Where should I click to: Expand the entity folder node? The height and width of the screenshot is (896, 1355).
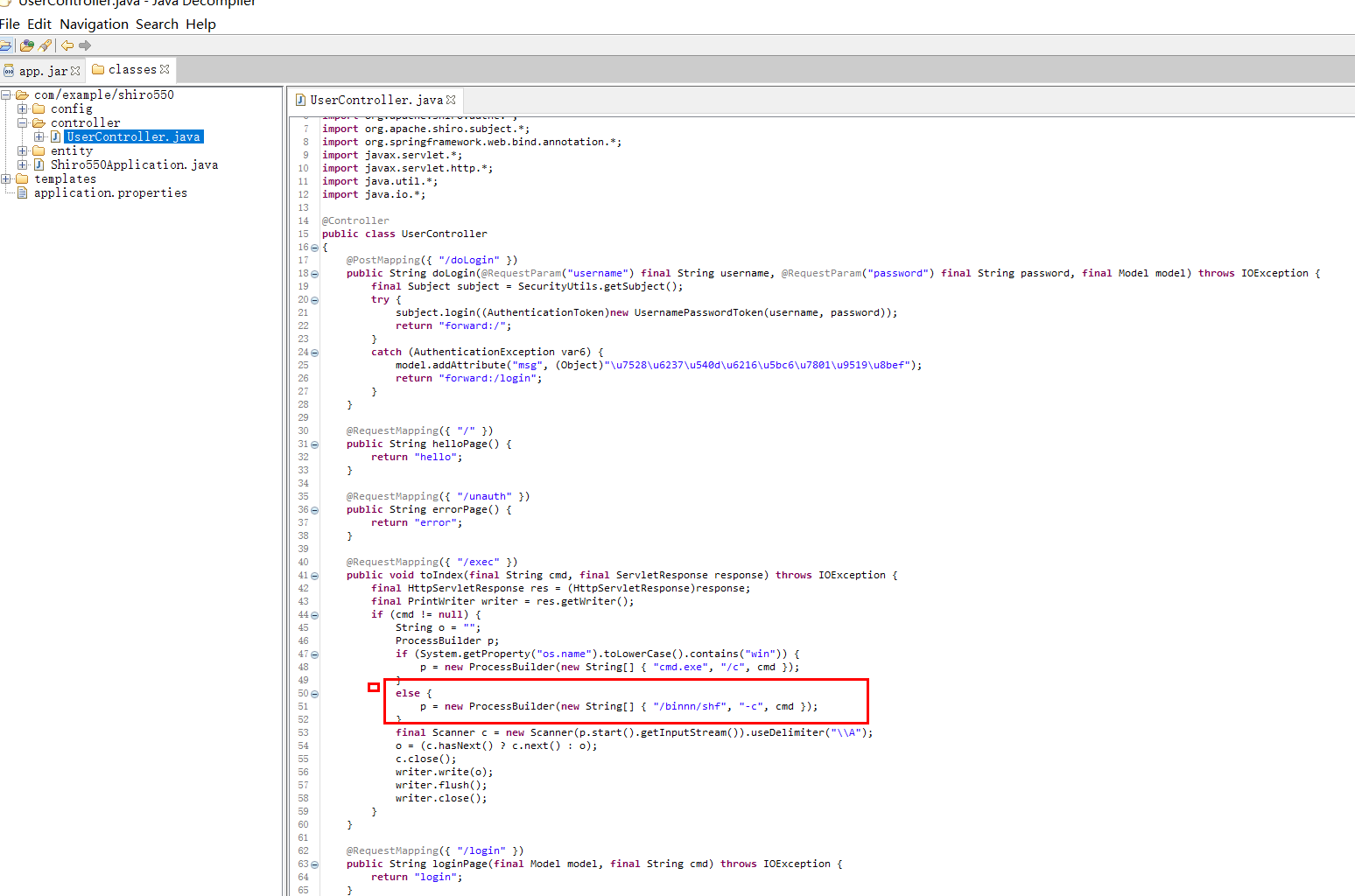[x=23, y=150]
